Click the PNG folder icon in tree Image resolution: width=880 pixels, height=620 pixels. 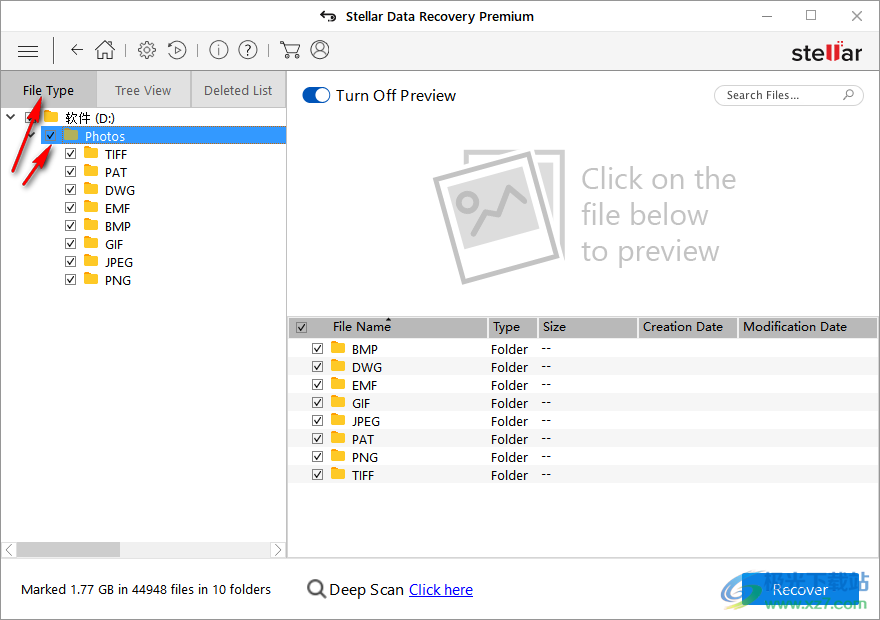91,279
